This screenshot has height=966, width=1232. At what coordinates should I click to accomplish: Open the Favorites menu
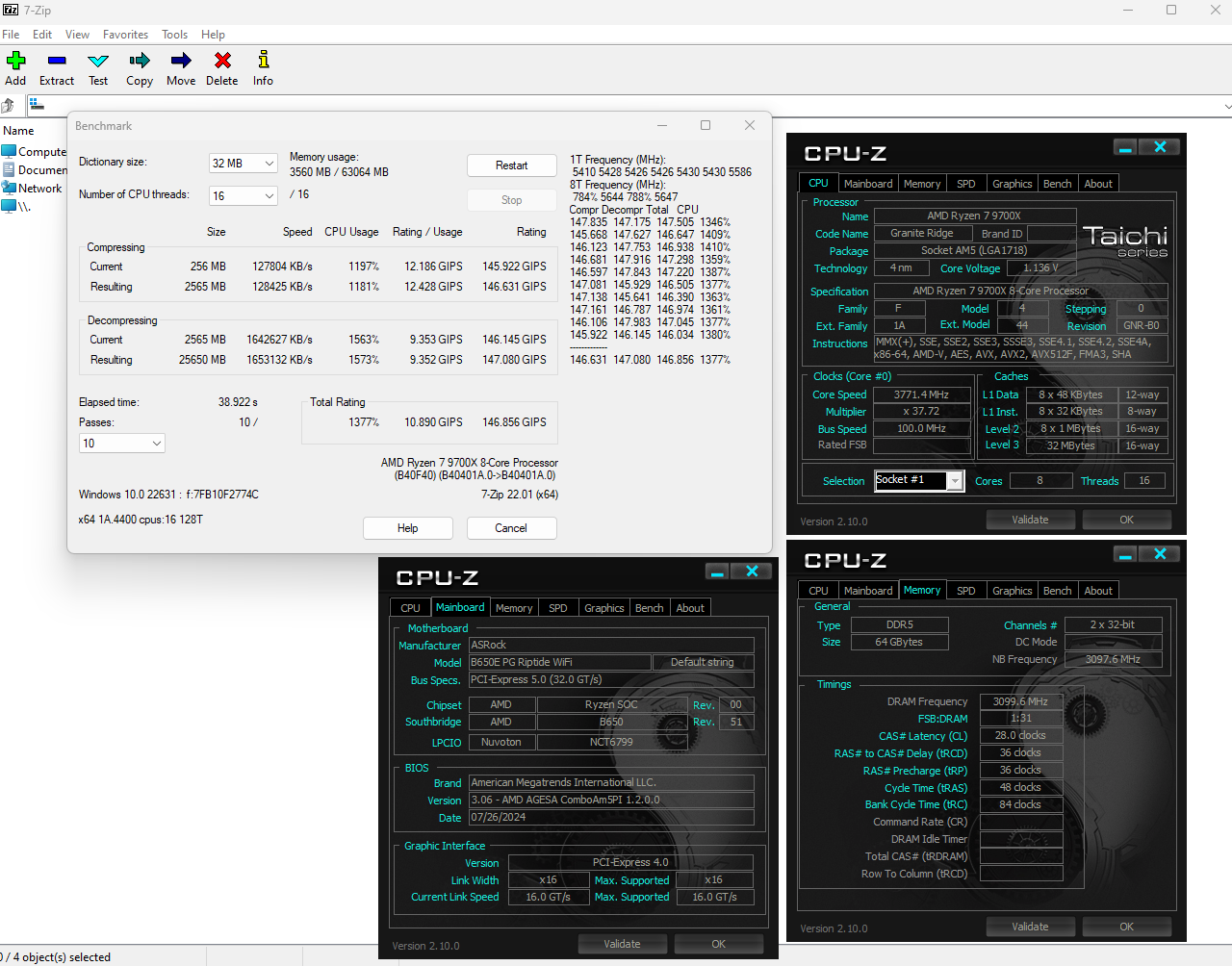126,34
